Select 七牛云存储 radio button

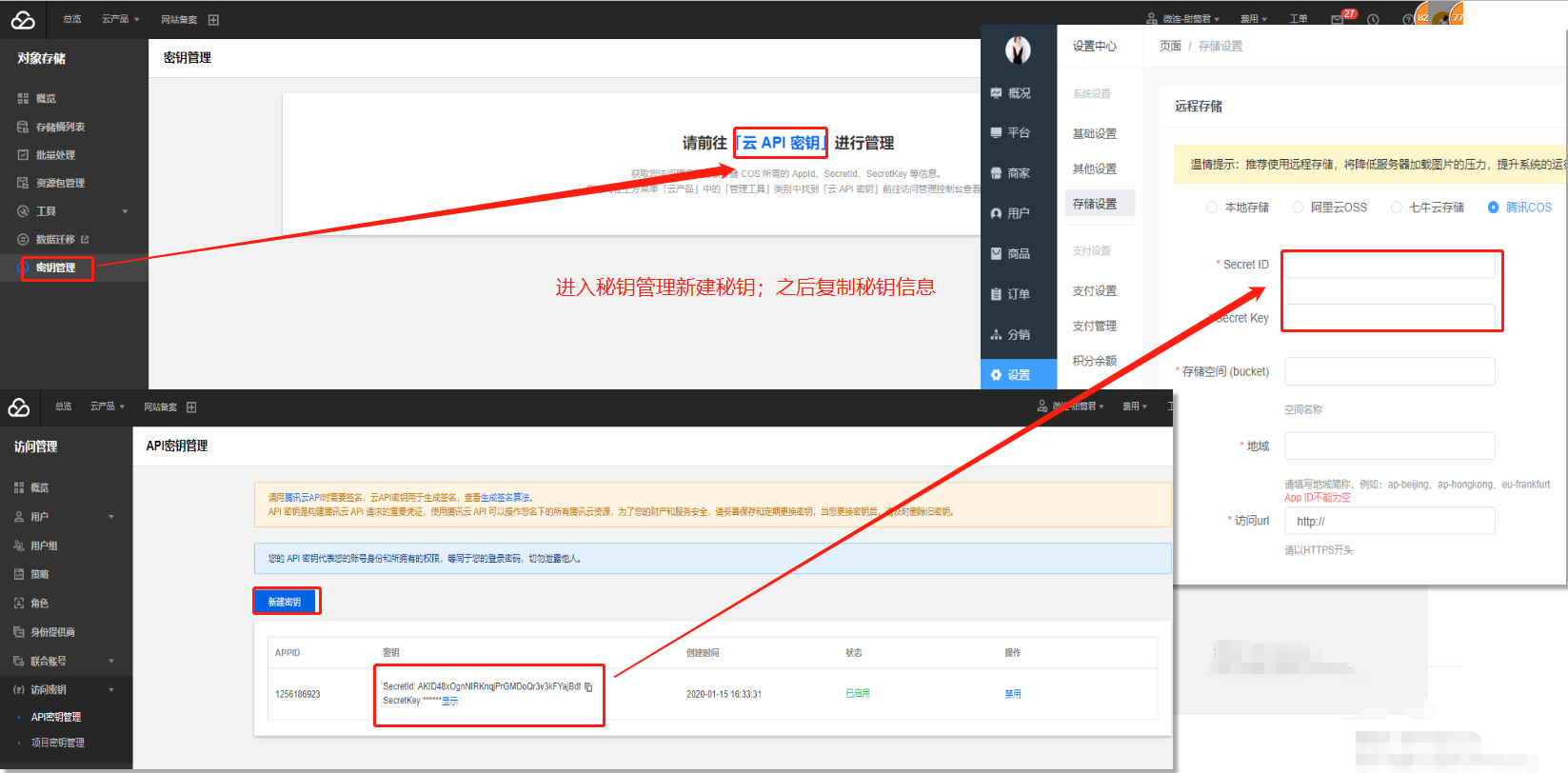point(1397,208)
